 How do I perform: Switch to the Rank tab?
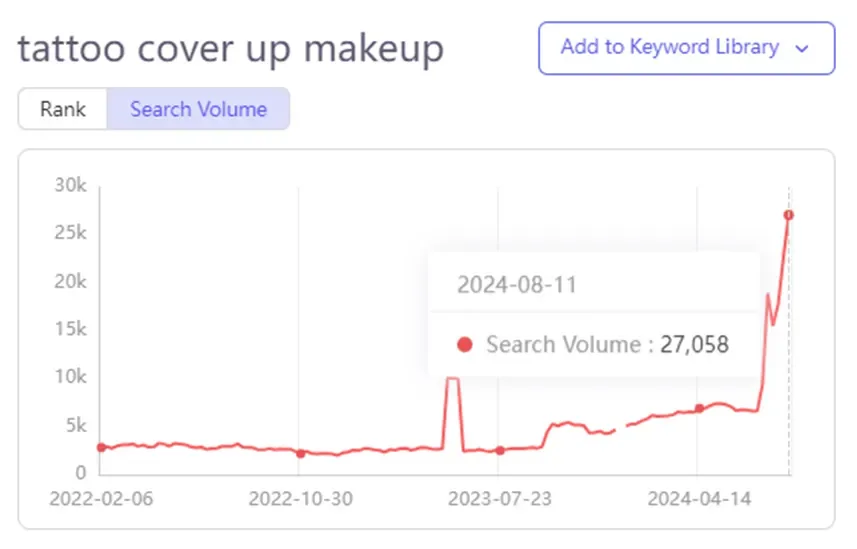tap(63, 109)
